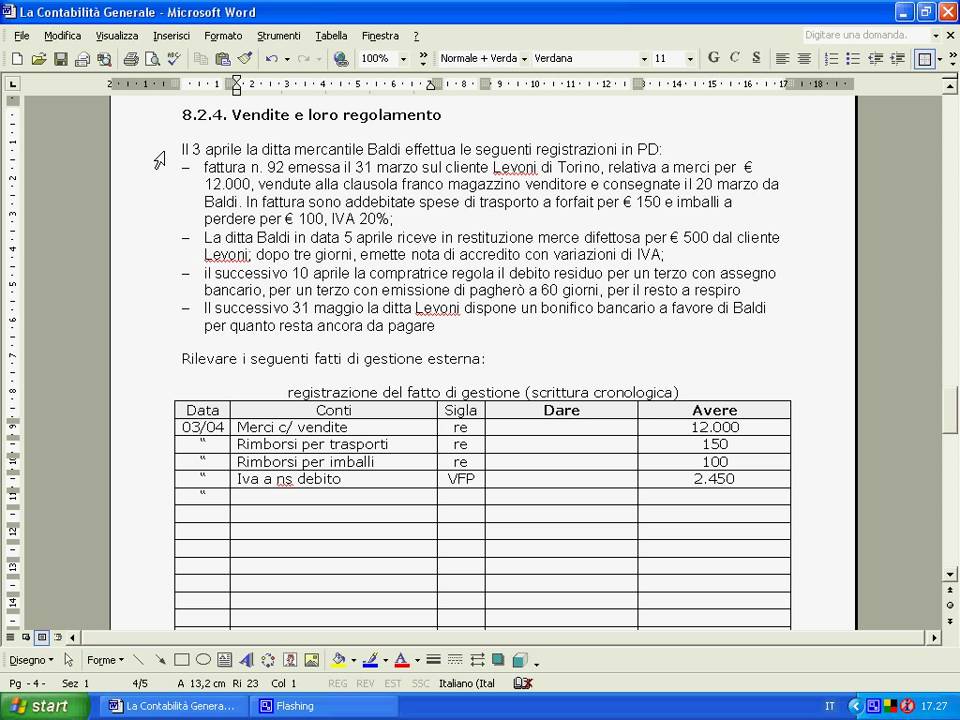Image resolution: width=960 pixels, height=720 pixels.
Task: Open the style dropdown Normale + Verda
Action: coord(524,59)
